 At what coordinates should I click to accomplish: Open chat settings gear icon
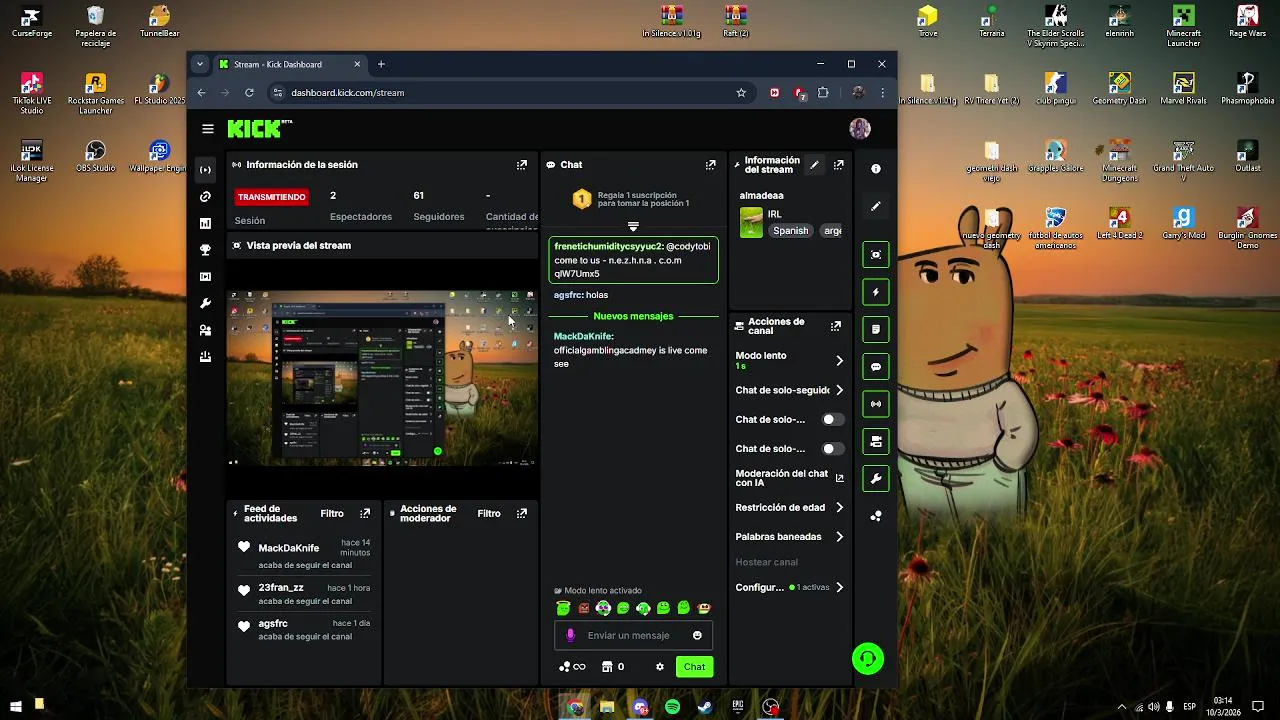(659, 667)
